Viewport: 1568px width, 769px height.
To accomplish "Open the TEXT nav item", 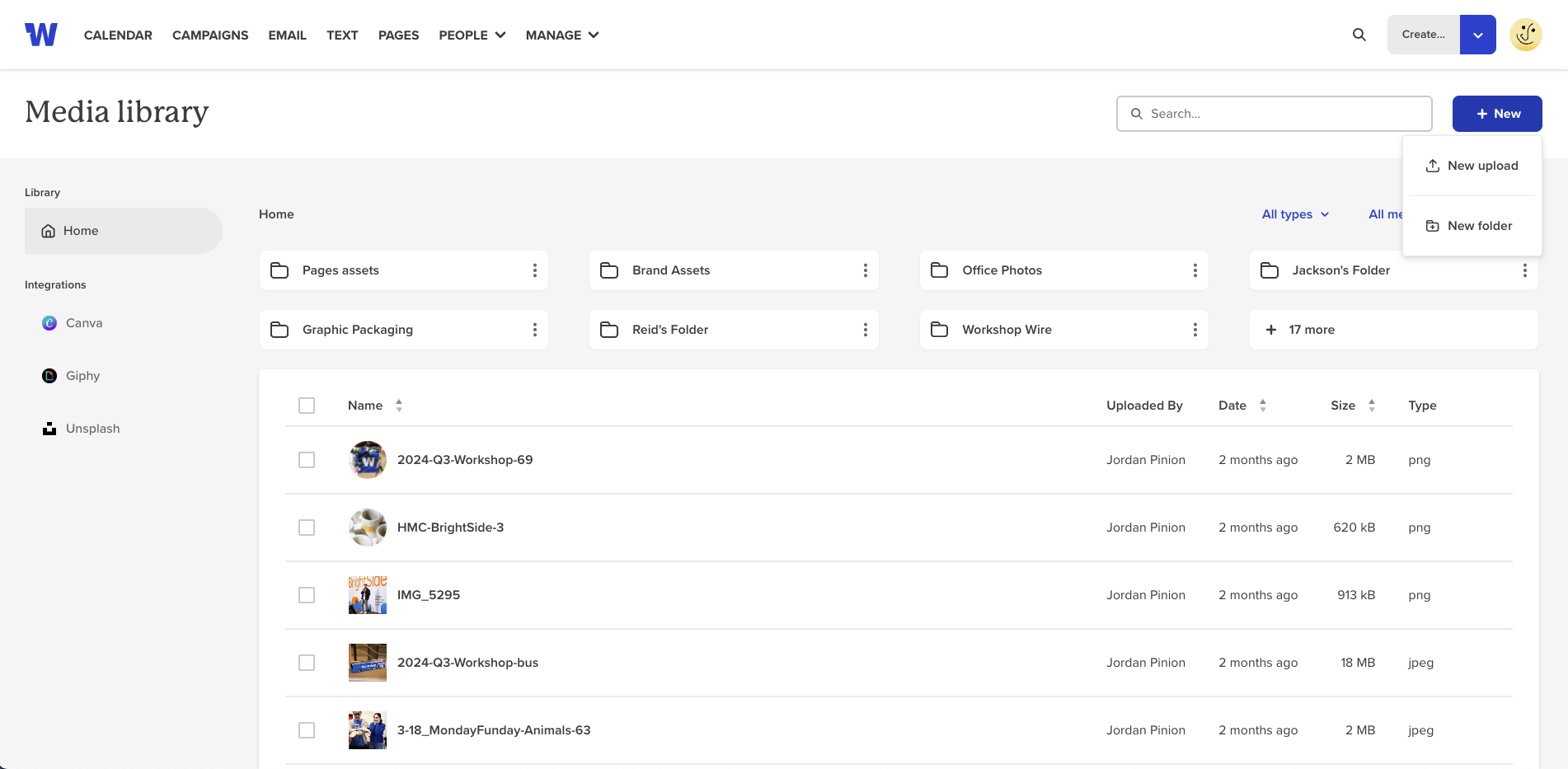I will 342,35.
